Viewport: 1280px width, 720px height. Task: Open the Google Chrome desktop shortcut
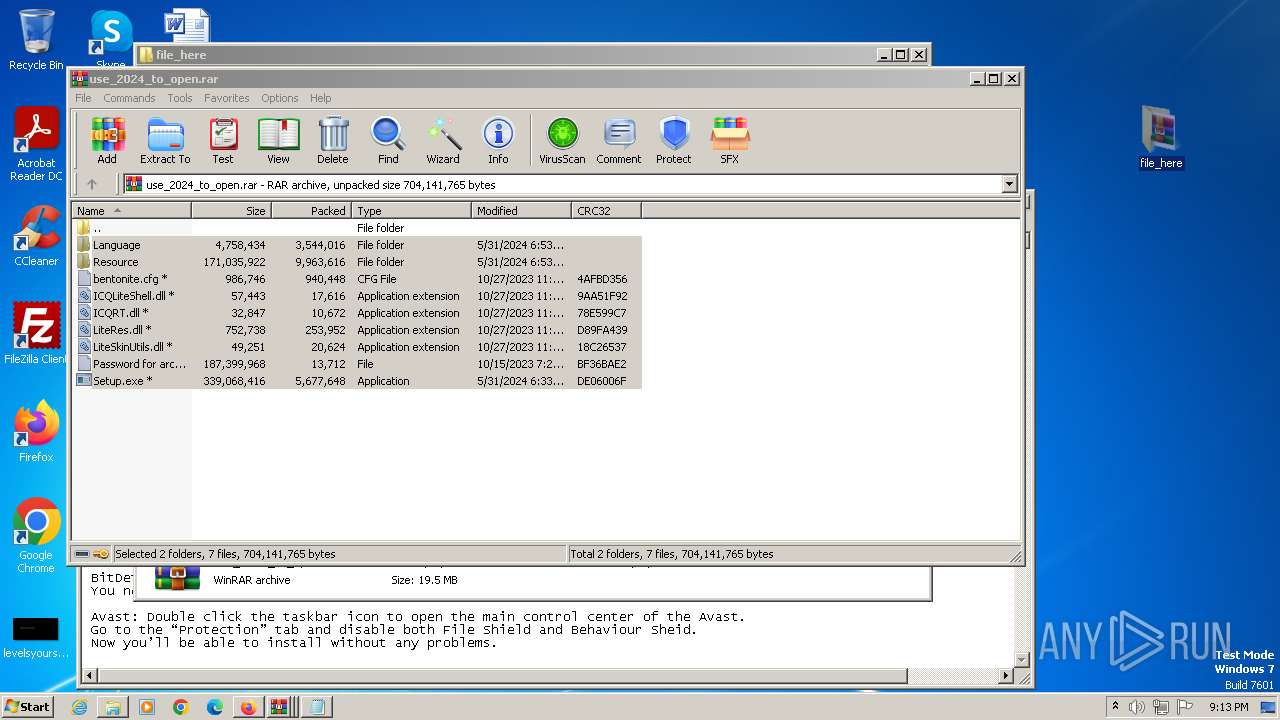tap(36, 536)
